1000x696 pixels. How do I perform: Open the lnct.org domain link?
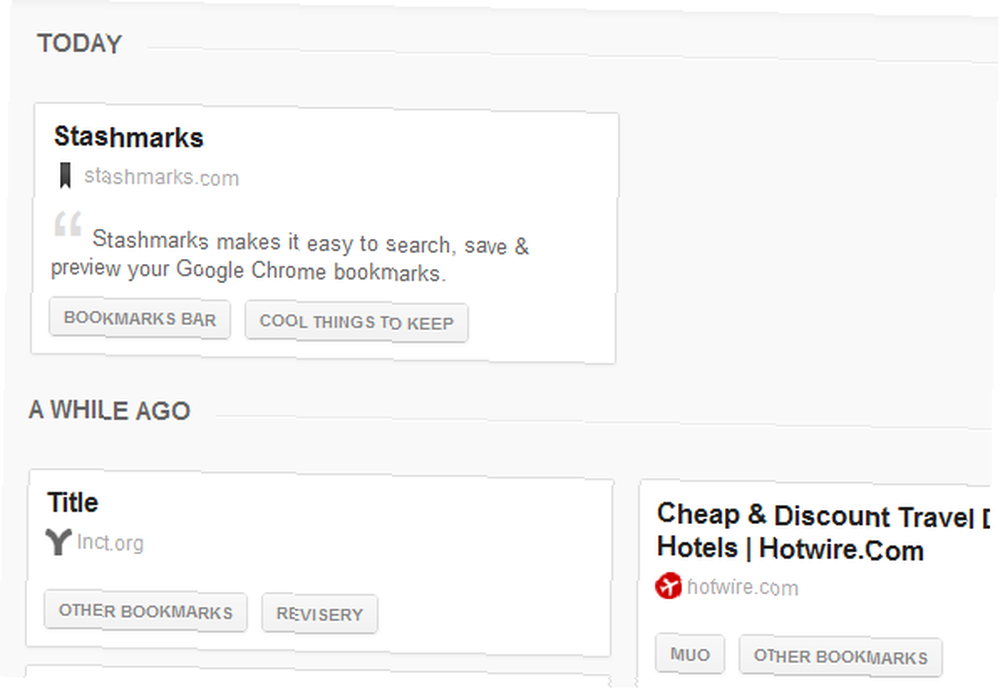(x=110, y=543)
